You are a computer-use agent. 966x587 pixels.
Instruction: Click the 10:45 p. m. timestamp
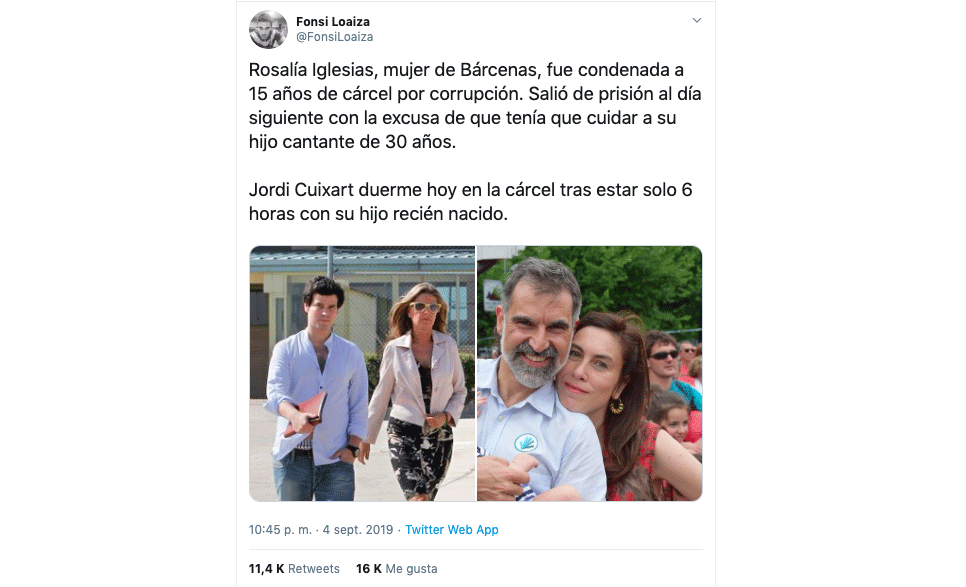[280, 530]
